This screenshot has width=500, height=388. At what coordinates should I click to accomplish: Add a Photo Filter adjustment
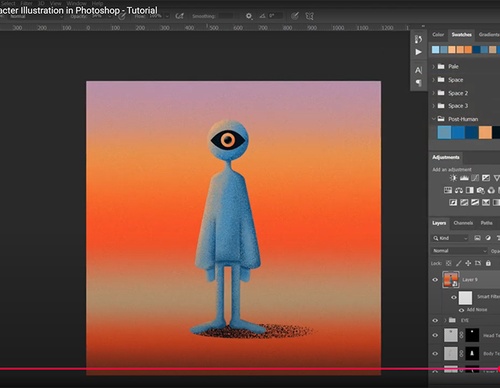(x=480, y=190)
